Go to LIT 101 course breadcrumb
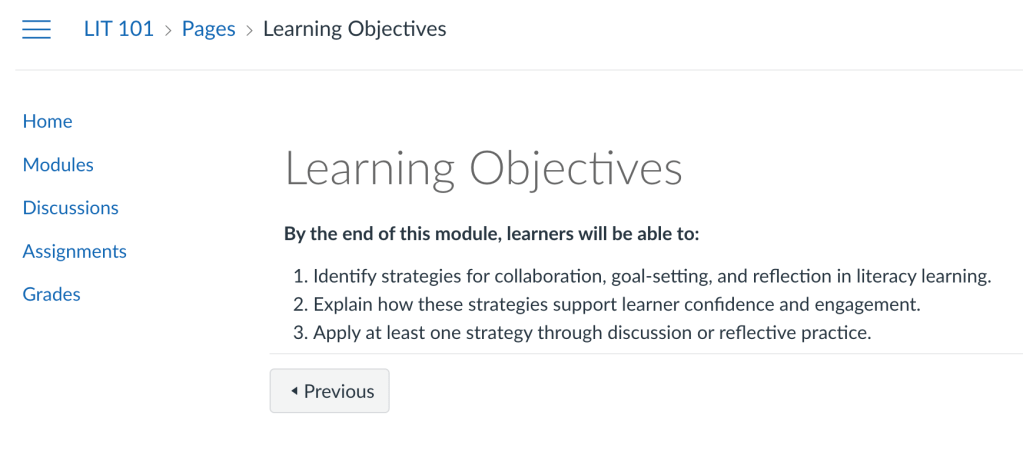 (x=118, y=29)
